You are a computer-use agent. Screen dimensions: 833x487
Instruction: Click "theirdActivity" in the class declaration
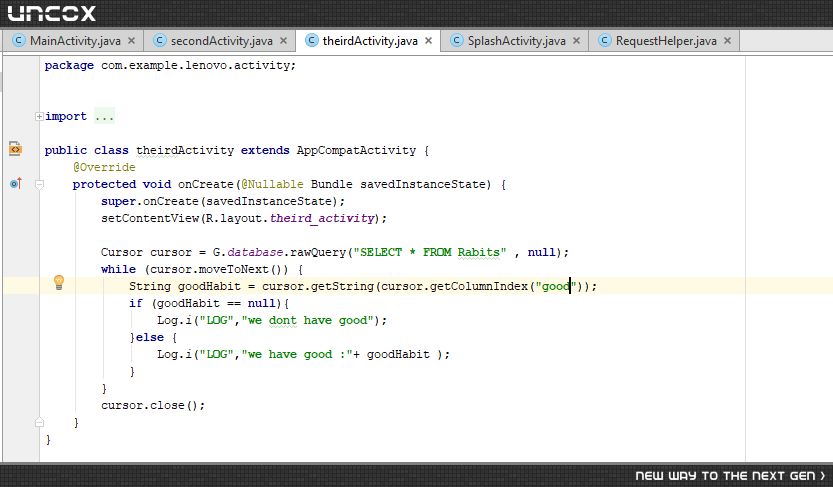coord(185,150)
